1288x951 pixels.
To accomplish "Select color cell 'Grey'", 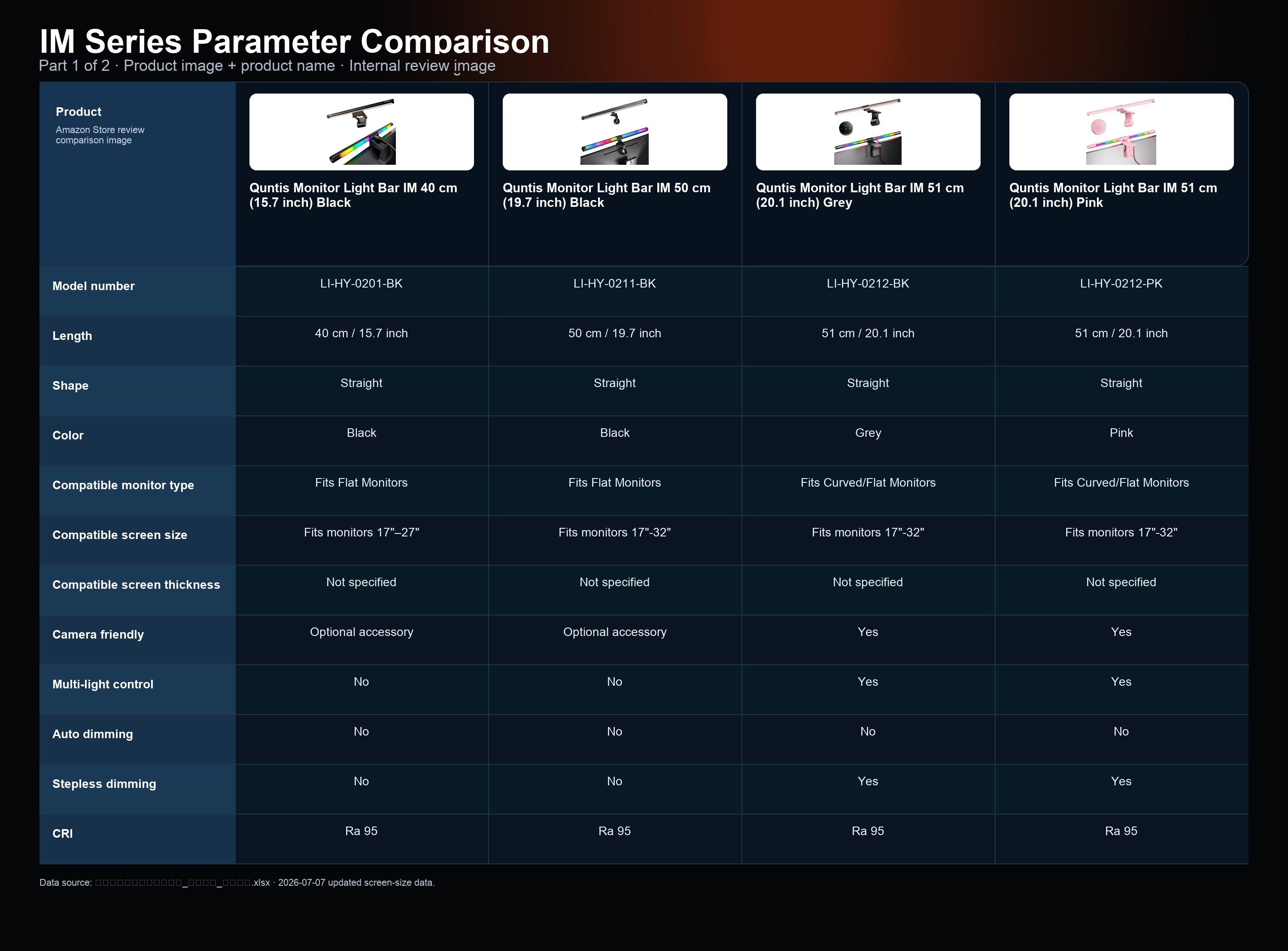I will [x=868, y=433].
